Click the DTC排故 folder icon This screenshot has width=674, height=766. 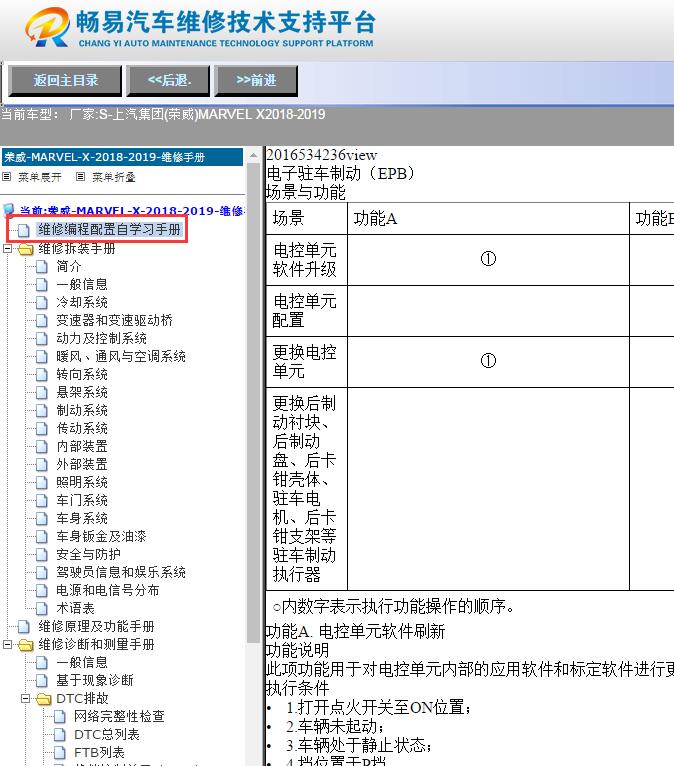point(43,699)
